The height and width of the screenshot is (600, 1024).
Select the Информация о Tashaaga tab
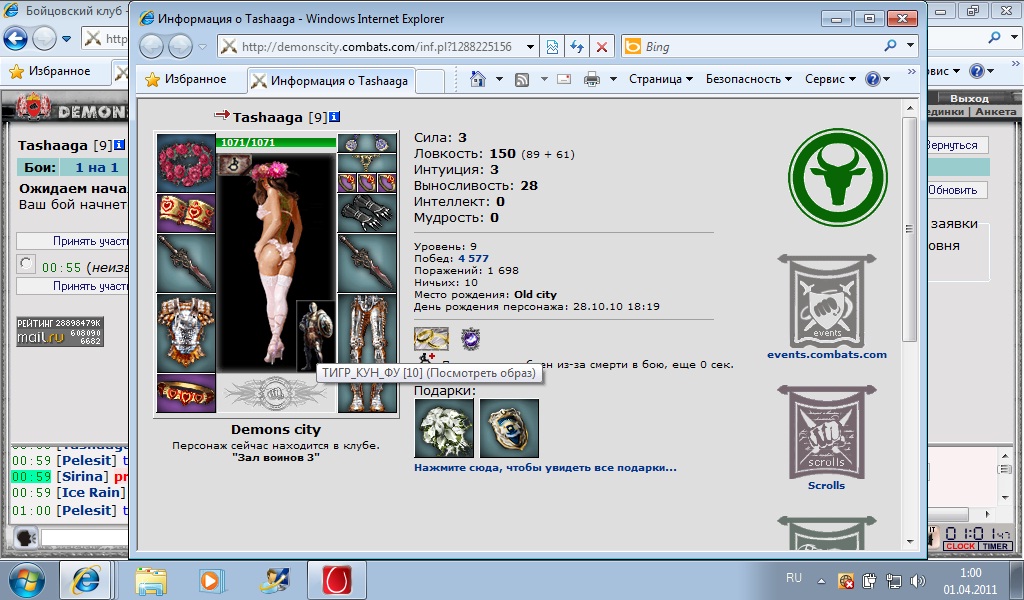pos(331,80)
